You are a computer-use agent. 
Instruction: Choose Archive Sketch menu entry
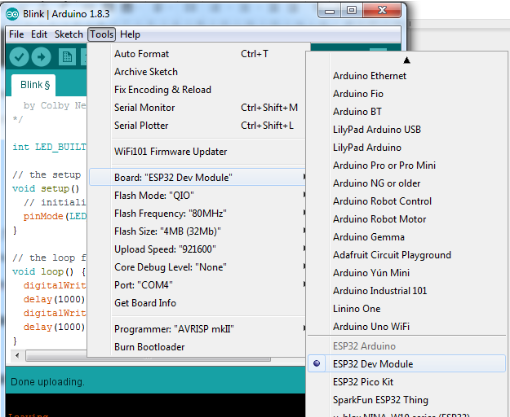coord(197,72)
